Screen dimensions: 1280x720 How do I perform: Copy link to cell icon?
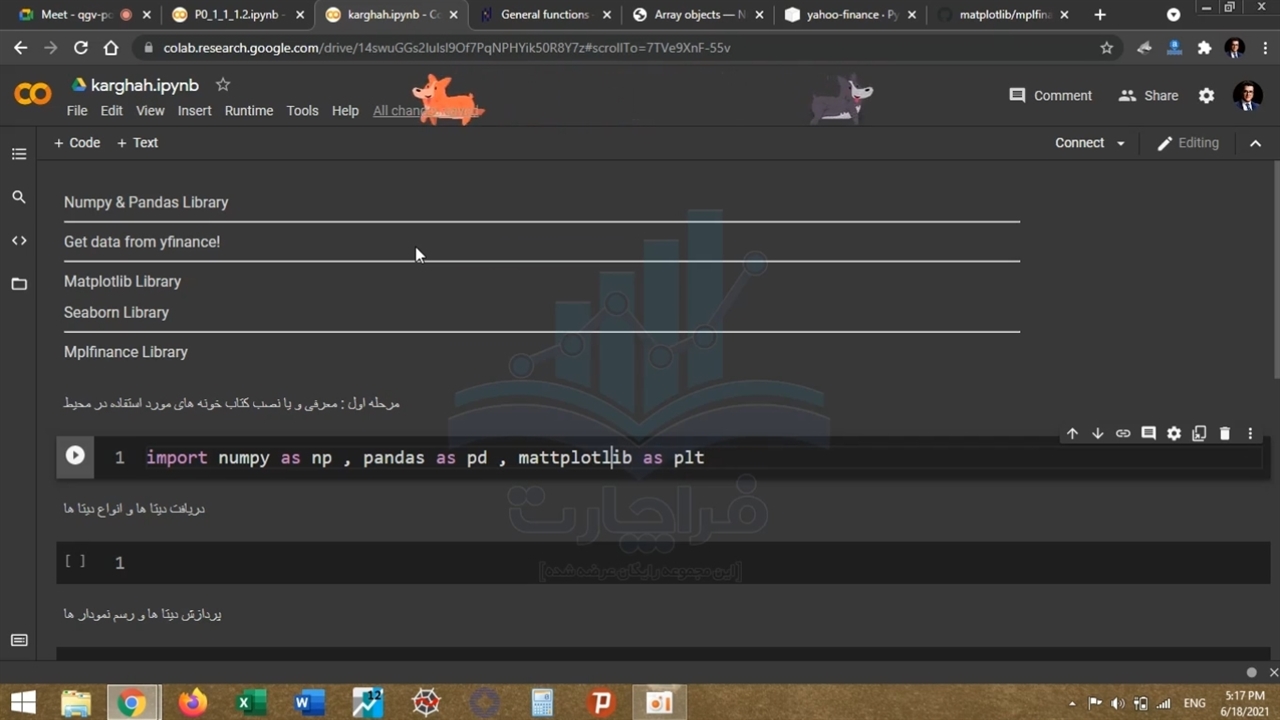tap(1123, 433)
